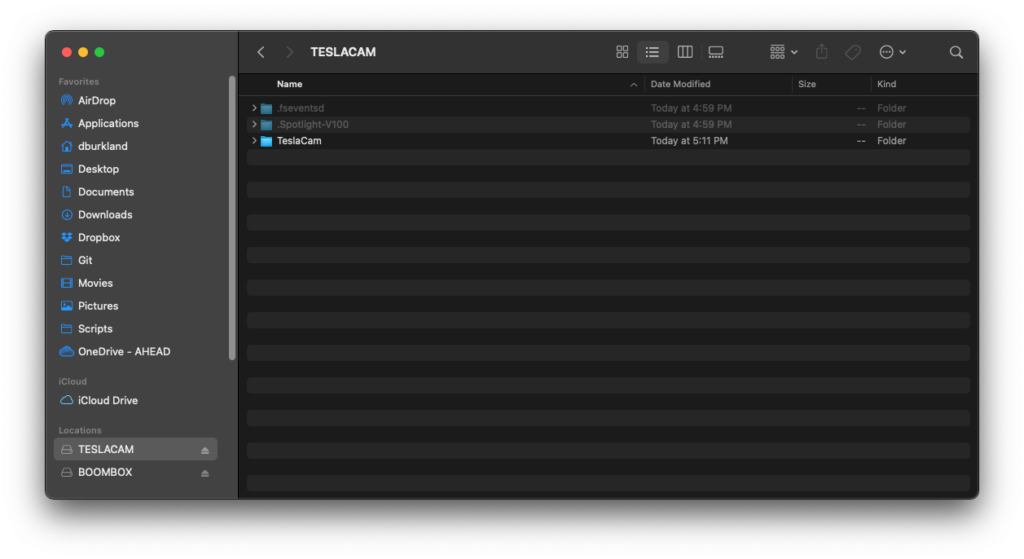Select the list view toggle

[x=653, y=52]
